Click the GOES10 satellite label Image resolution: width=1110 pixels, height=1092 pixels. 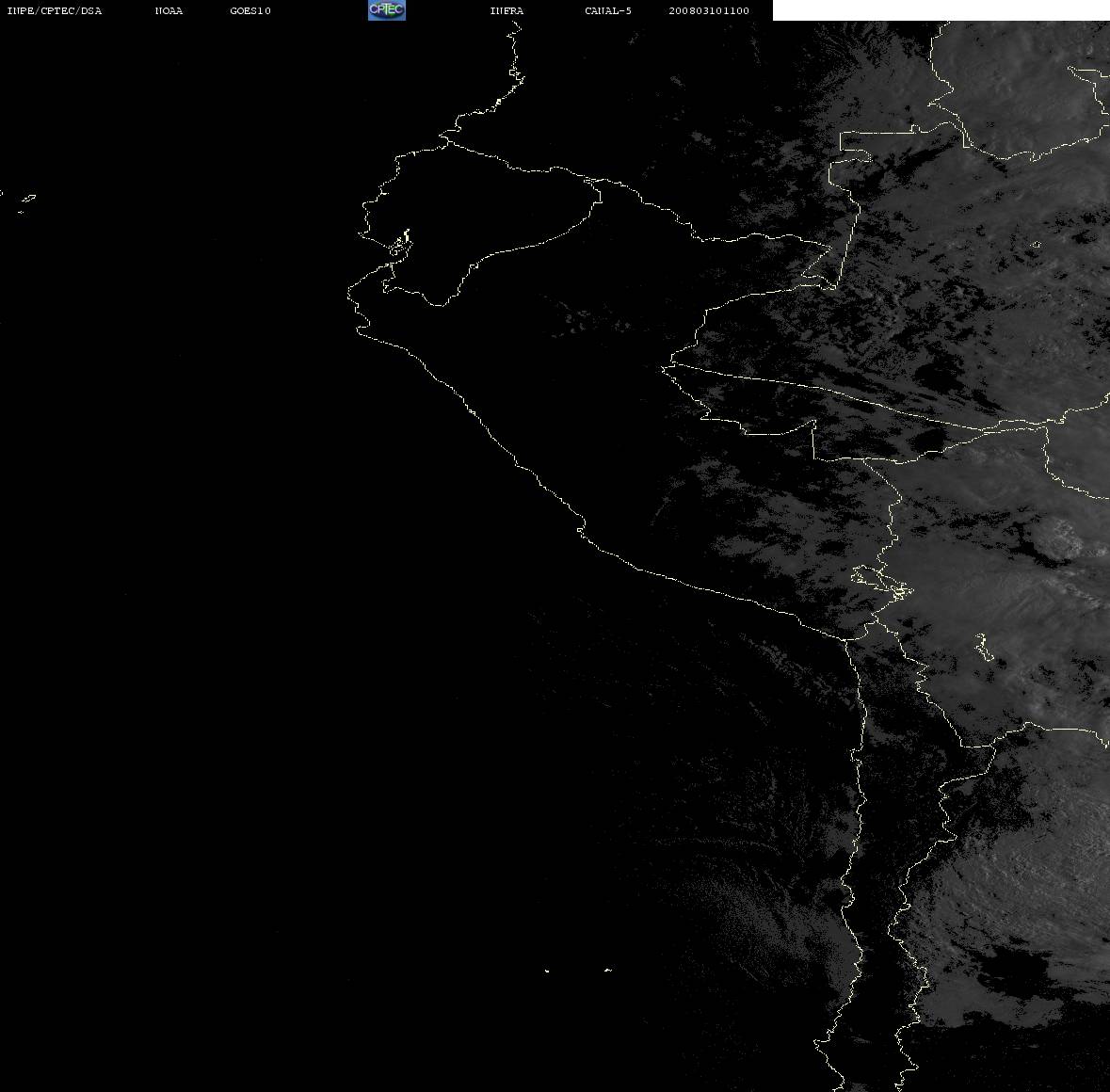point(250,10)
